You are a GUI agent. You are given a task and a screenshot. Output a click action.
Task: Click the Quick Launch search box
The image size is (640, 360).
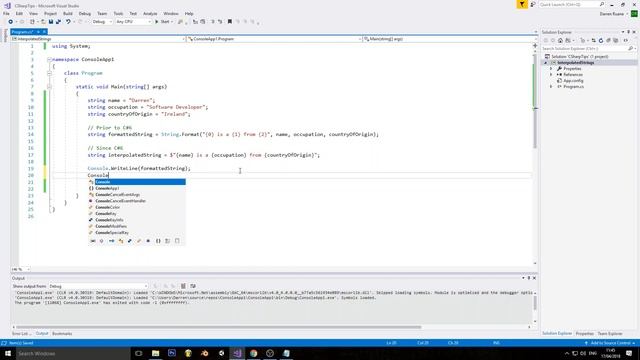coord(571,4)
